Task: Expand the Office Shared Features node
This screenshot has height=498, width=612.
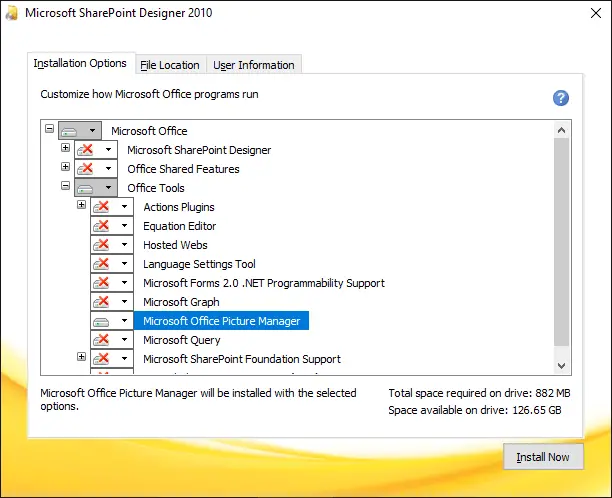Action: tap(65, 167)
